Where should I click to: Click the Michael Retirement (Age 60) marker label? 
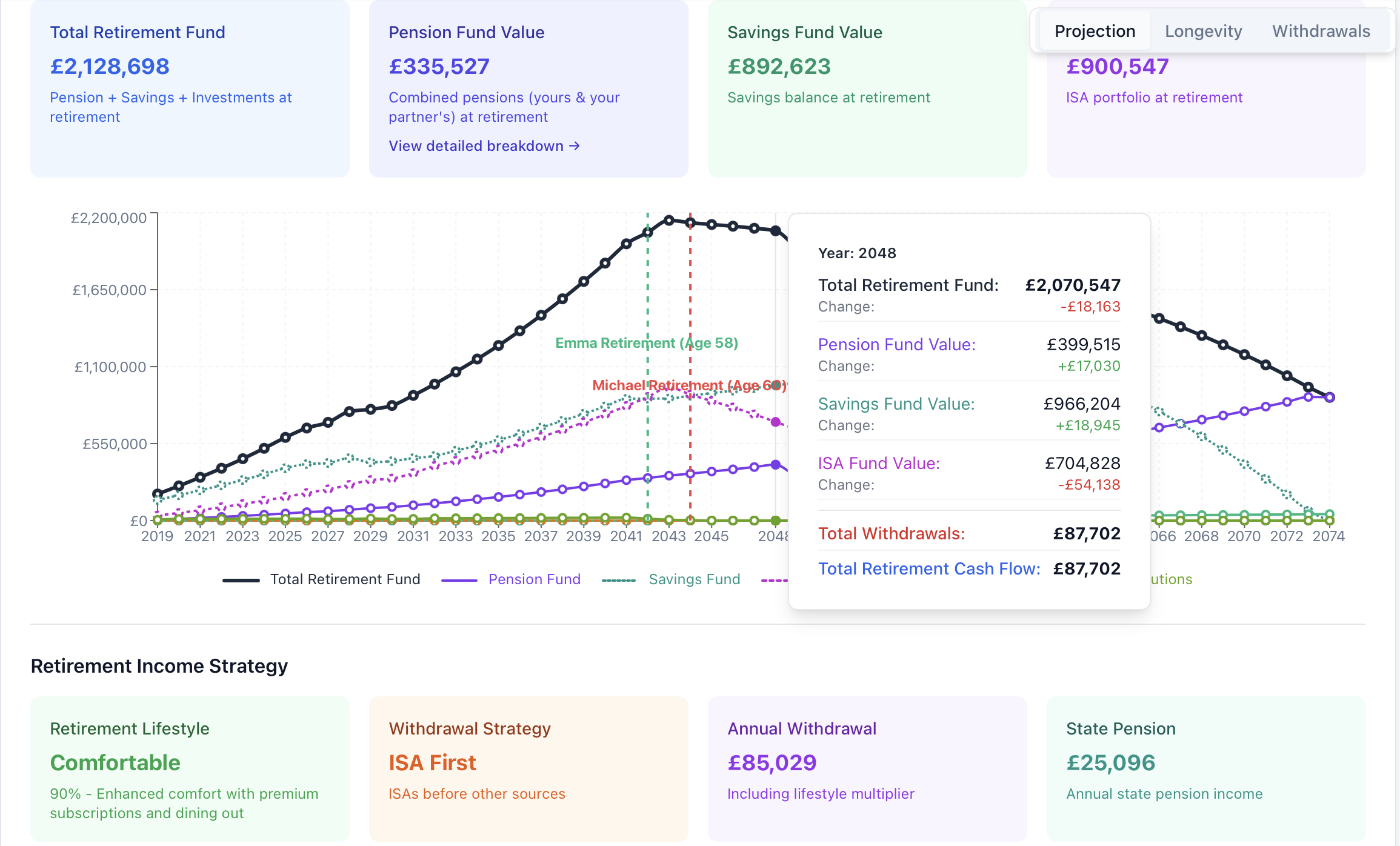pyautogui.click(x=689, y=385)
